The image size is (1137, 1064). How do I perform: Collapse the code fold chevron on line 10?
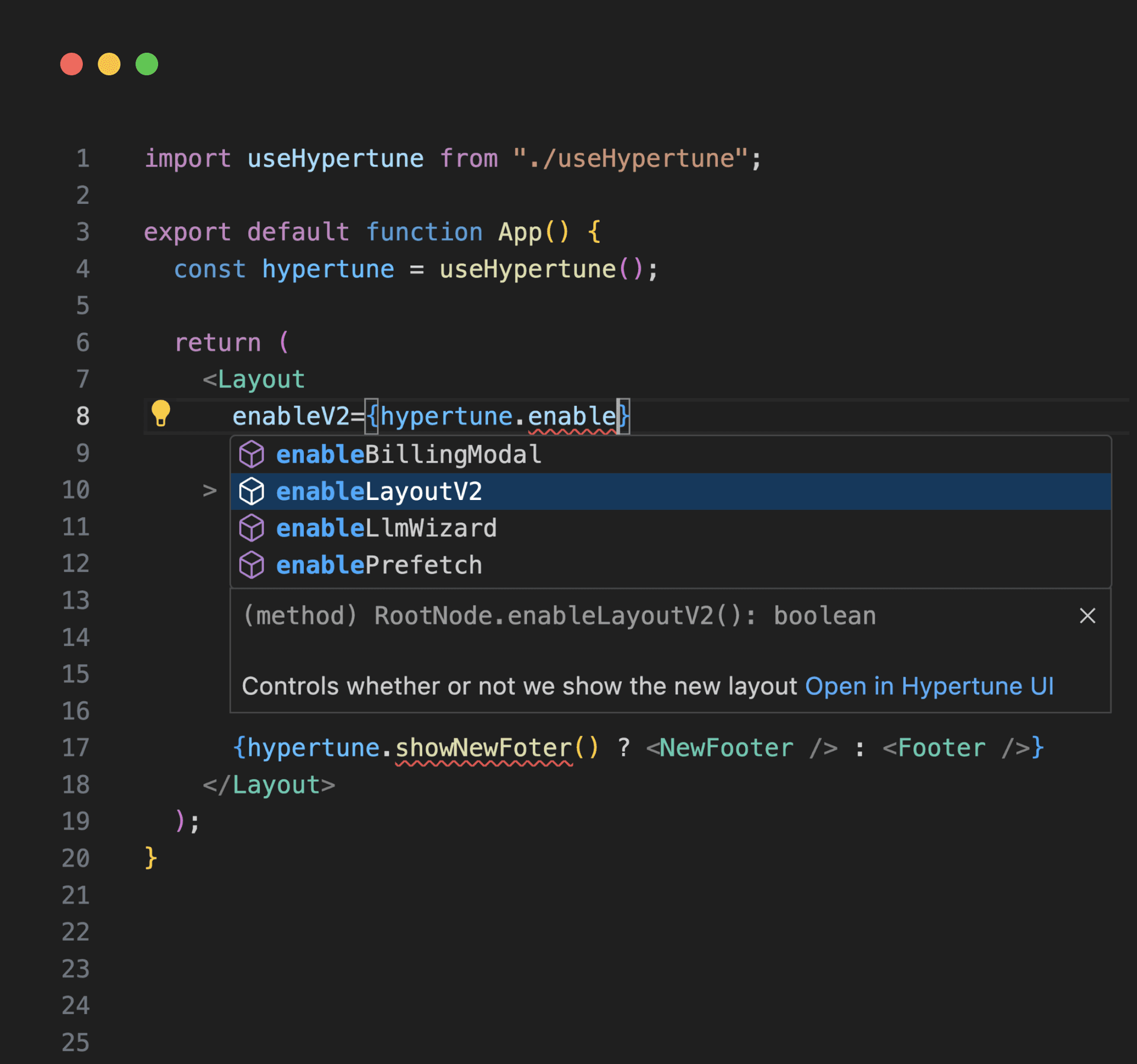(x=208, y=490)
